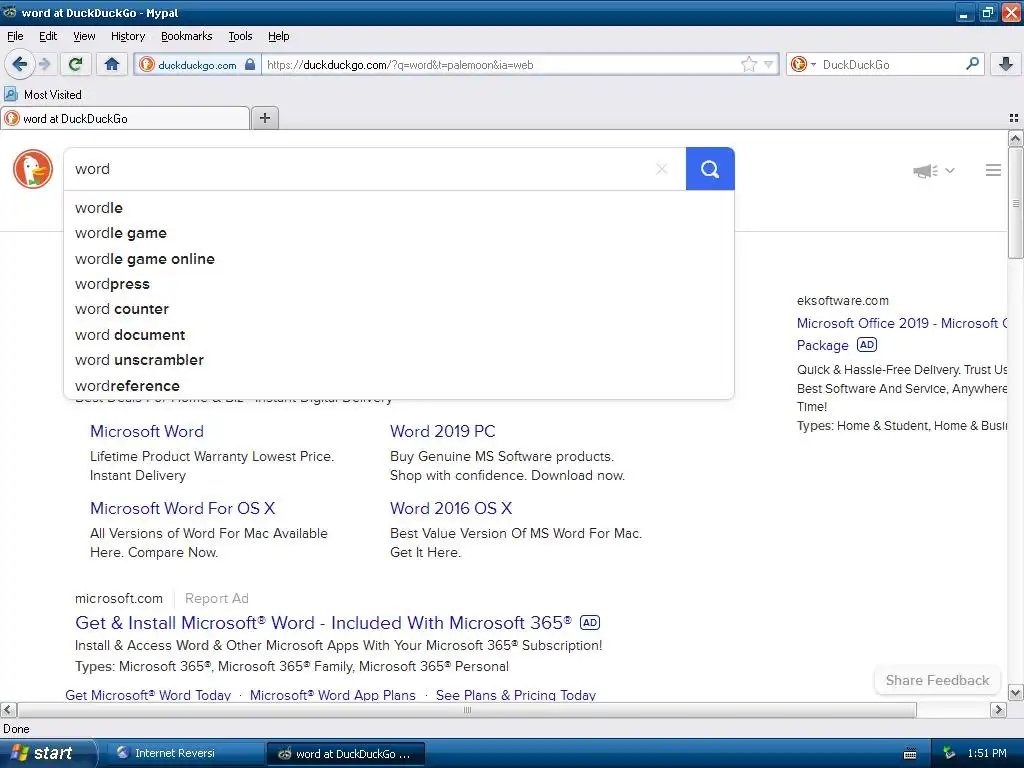1024x768 pixels.
Task: Open 'Get & Install Microsoft Word' result
Action: (x=323, y=623)
